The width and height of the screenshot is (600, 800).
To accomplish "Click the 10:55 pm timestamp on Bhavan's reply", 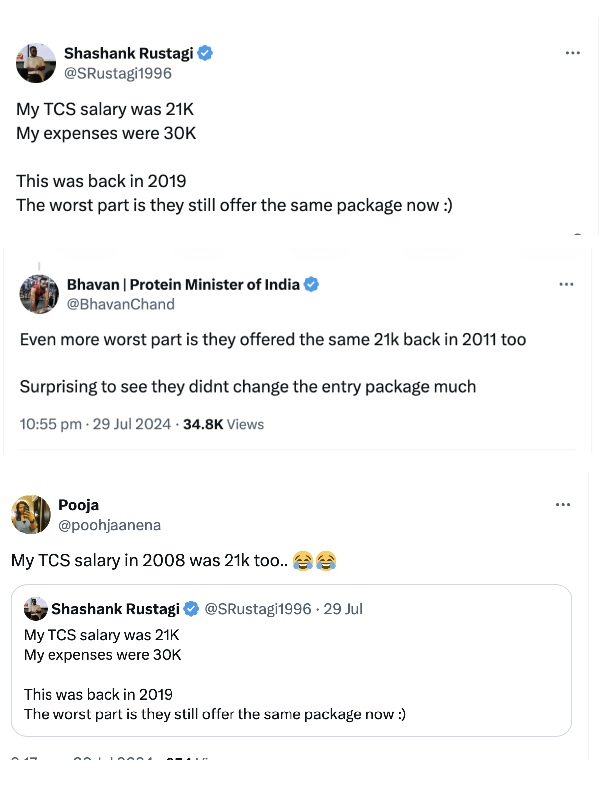I will pyautogui.click(x=50, y=424).
